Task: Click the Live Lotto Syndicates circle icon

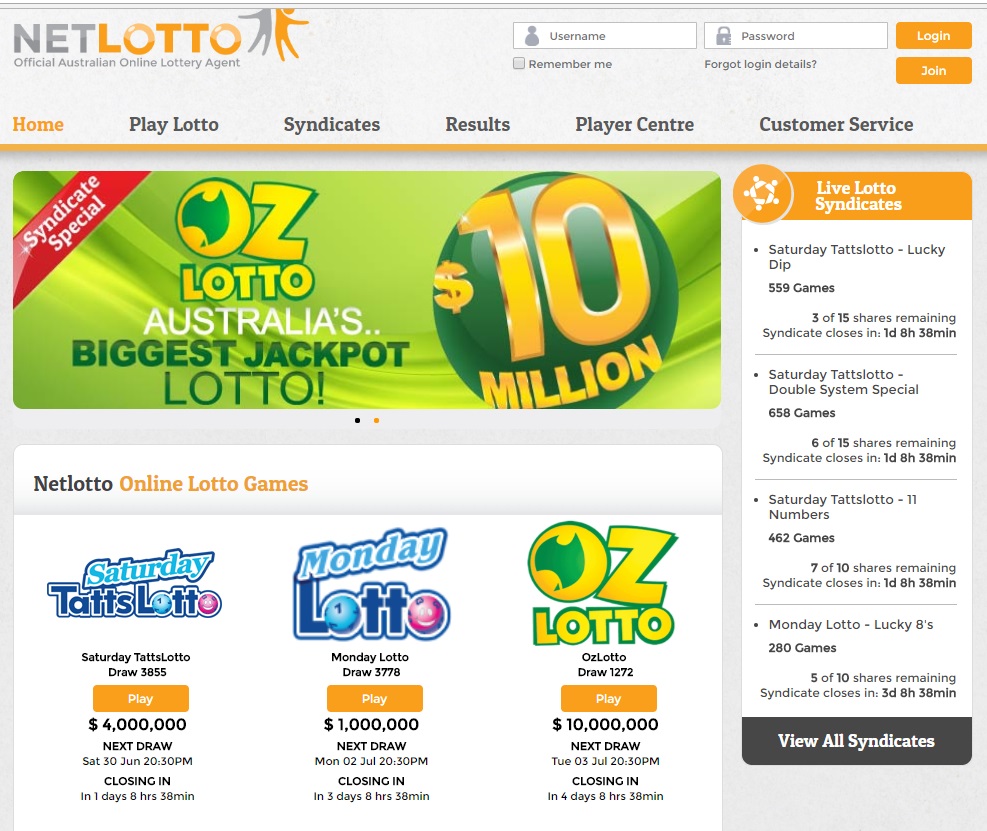Action: 762,193
